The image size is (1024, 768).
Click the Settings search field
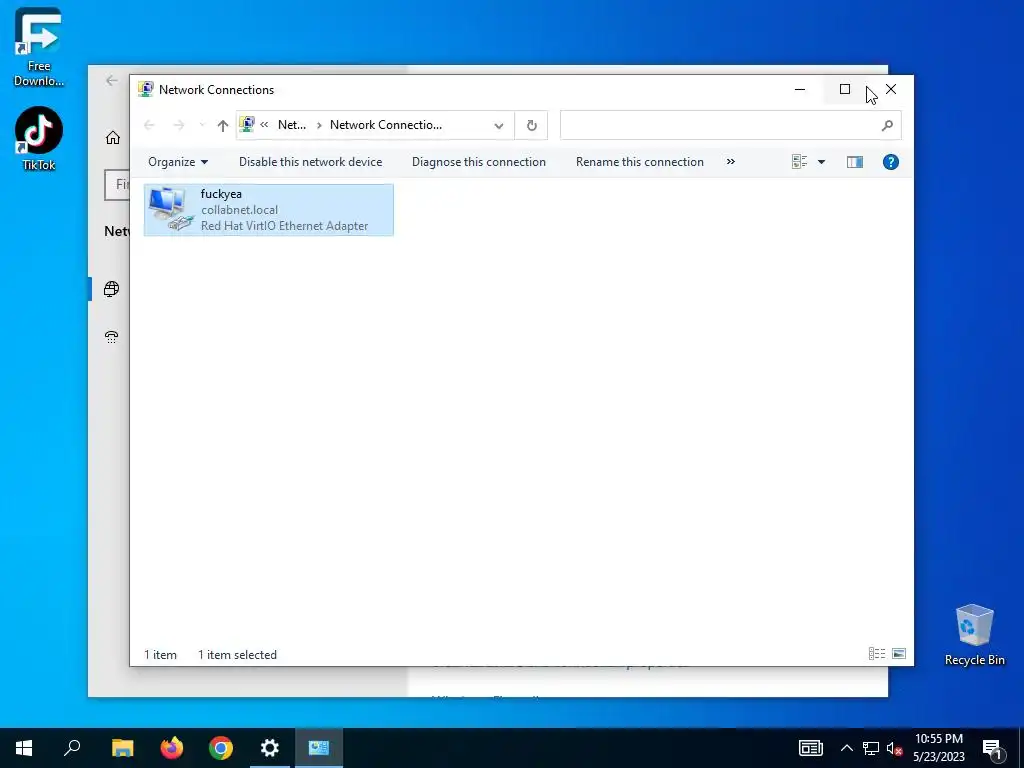(117, 185)
